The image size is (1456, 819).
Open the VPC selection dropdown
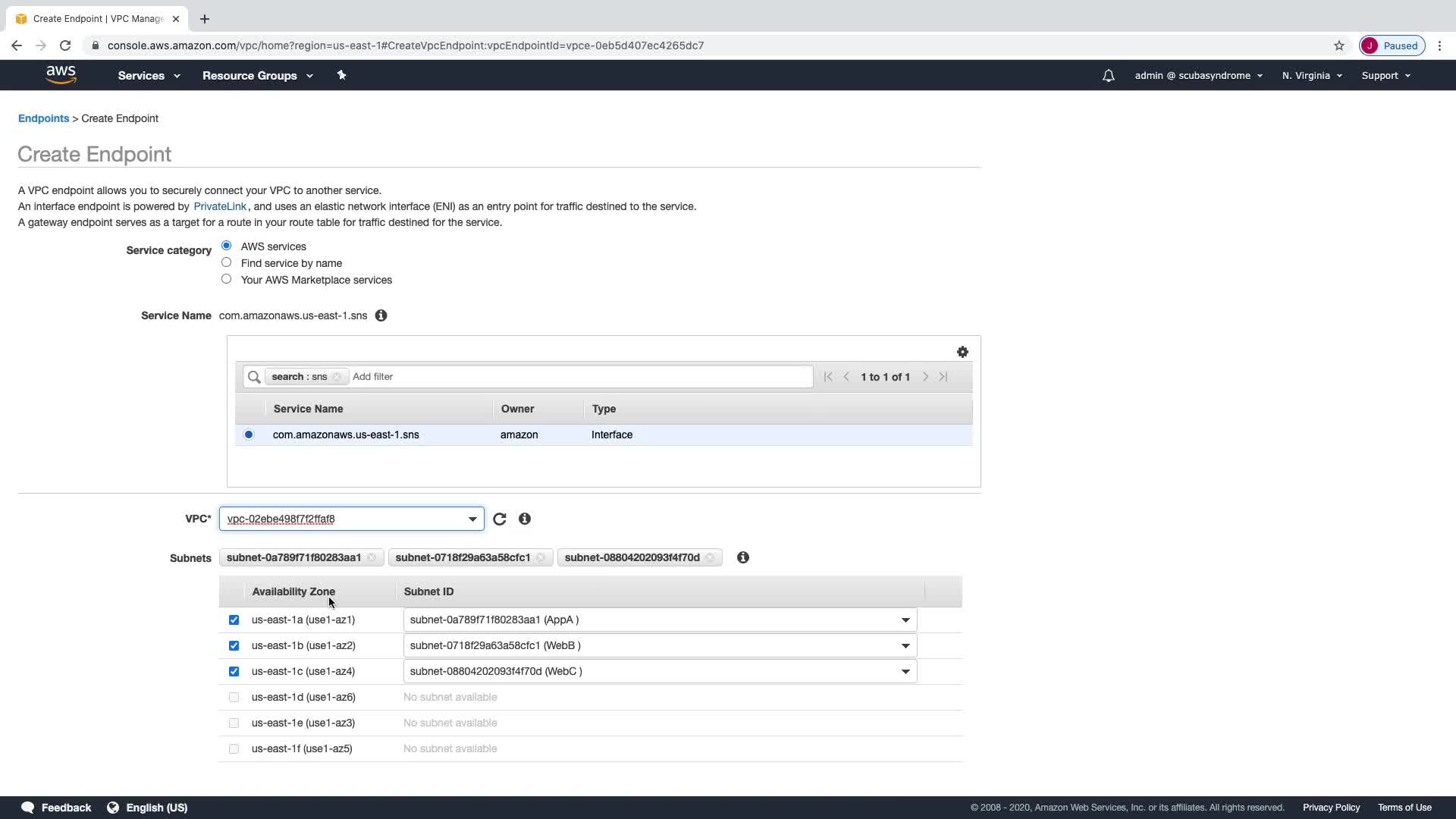pyautogui.click(x=351, y=519)
